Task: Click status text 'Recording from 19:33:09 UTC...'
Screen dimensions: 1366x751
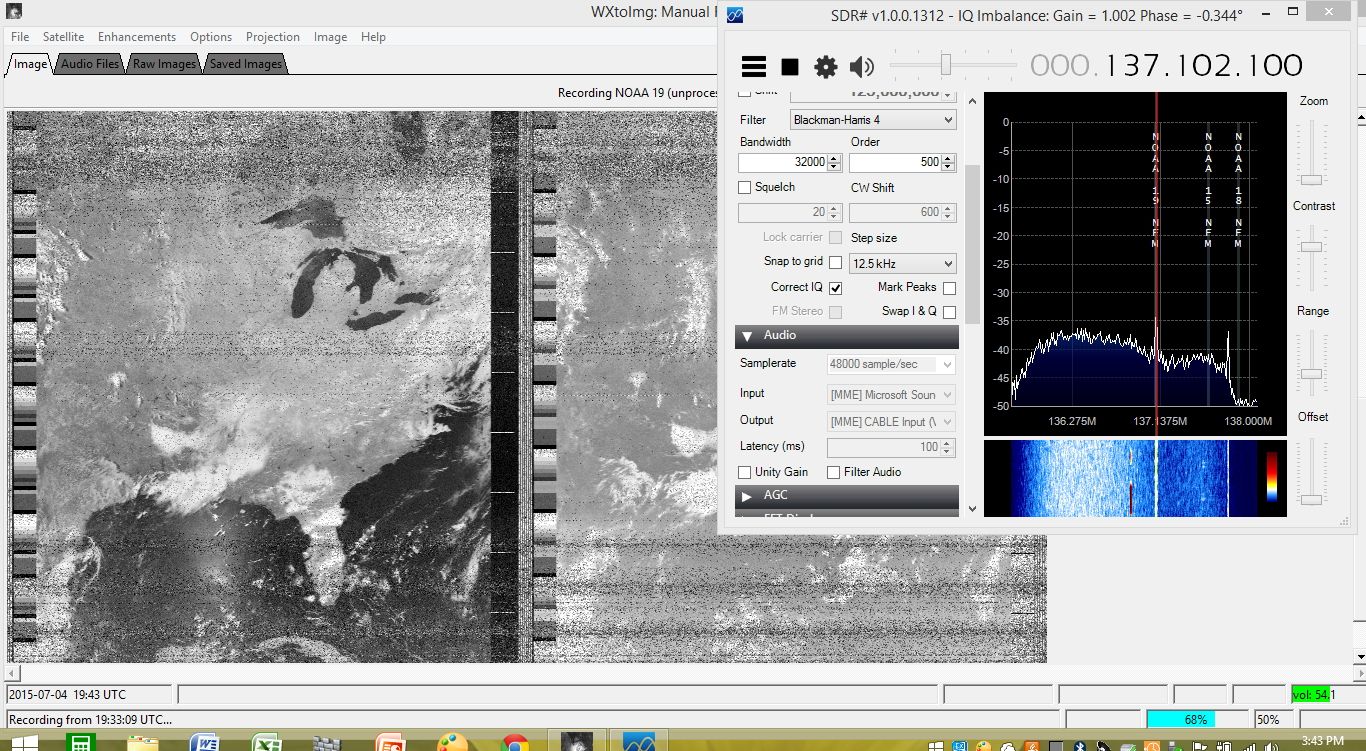Action: coord(90,719)
